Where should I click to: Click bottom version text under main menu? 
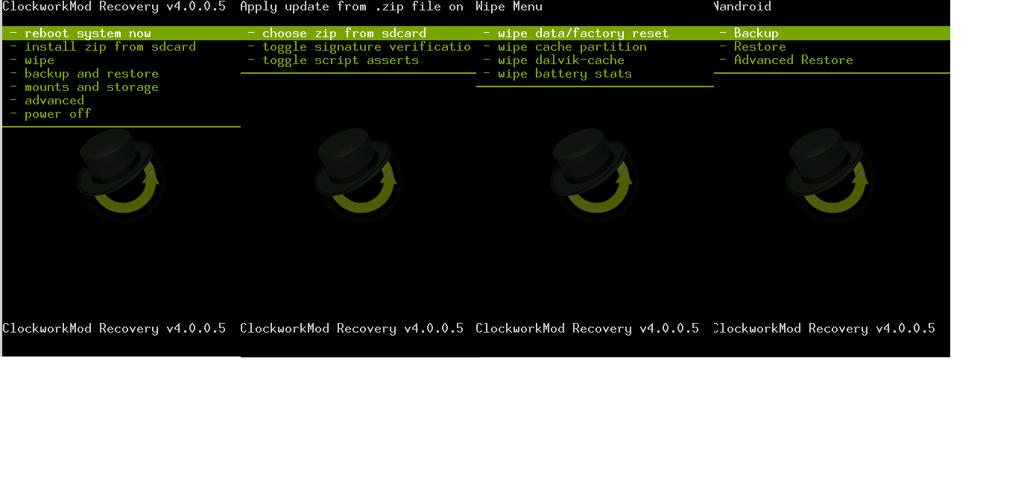point(114,328)
